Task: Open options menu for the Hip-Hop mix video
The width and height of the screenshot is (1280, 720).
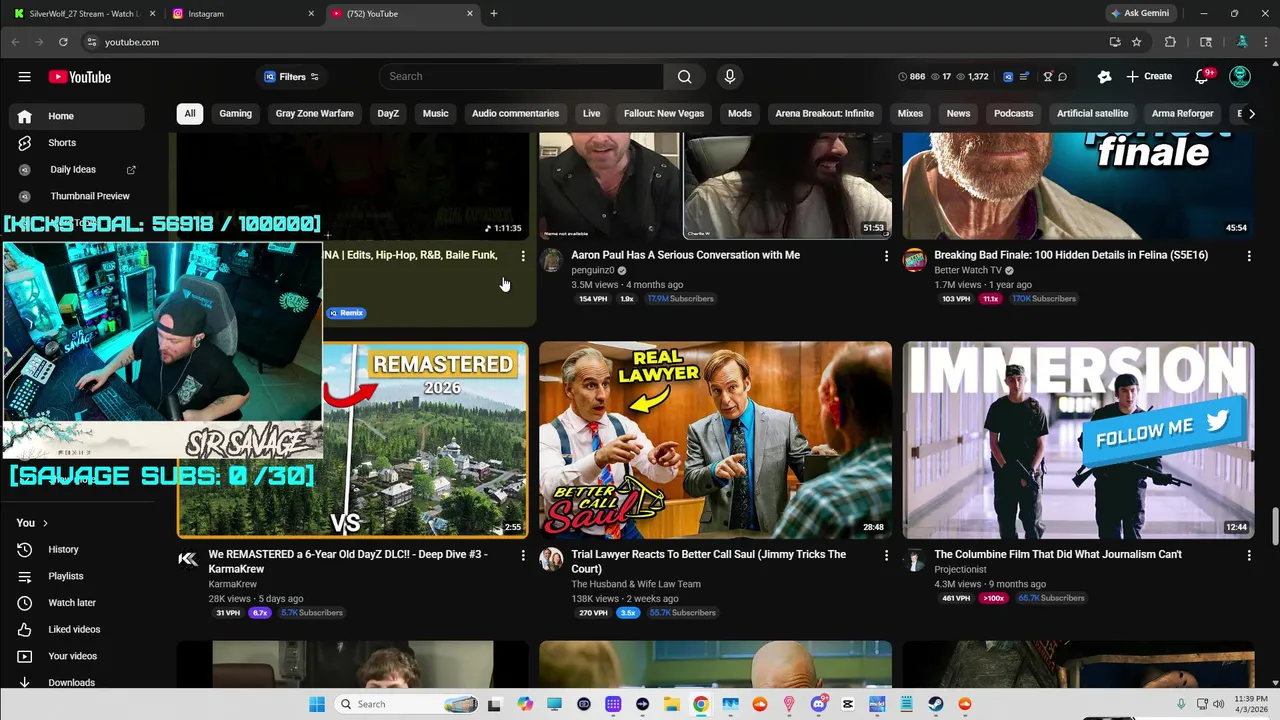Action: (x=522, y=256)
